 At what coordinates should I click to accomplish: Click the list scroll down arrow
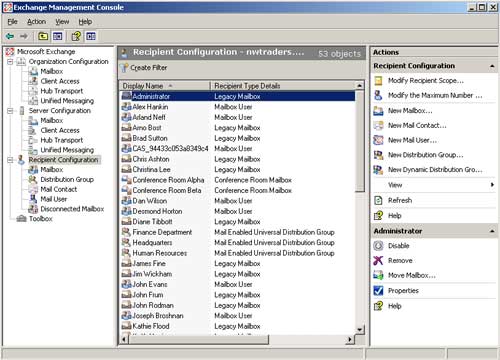click(360, 330)
